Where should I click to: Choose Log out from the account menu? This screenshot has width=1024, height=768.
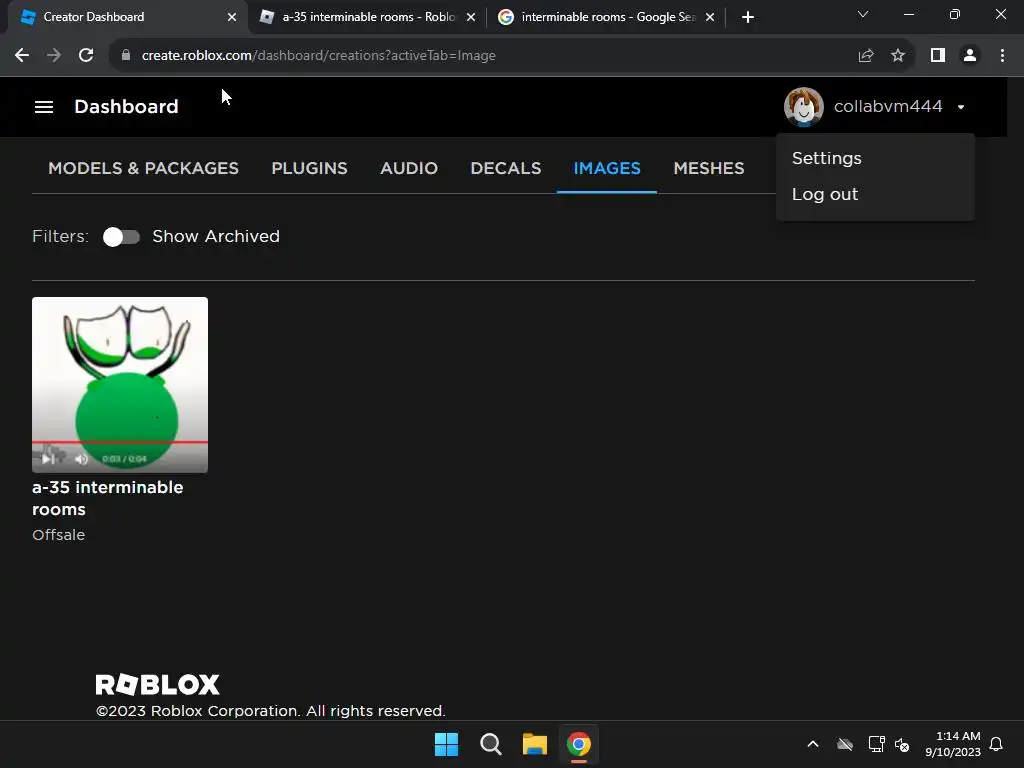point(825,194)
